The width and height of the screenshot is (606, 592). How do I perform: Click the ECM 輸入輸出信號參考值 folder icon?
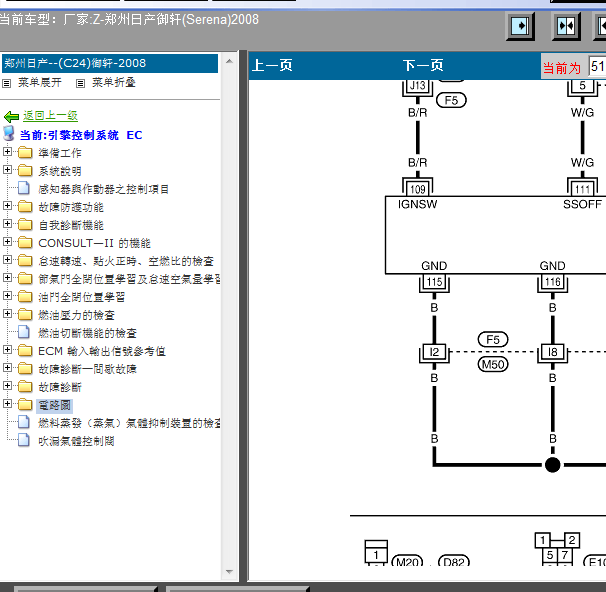[25, 350]
